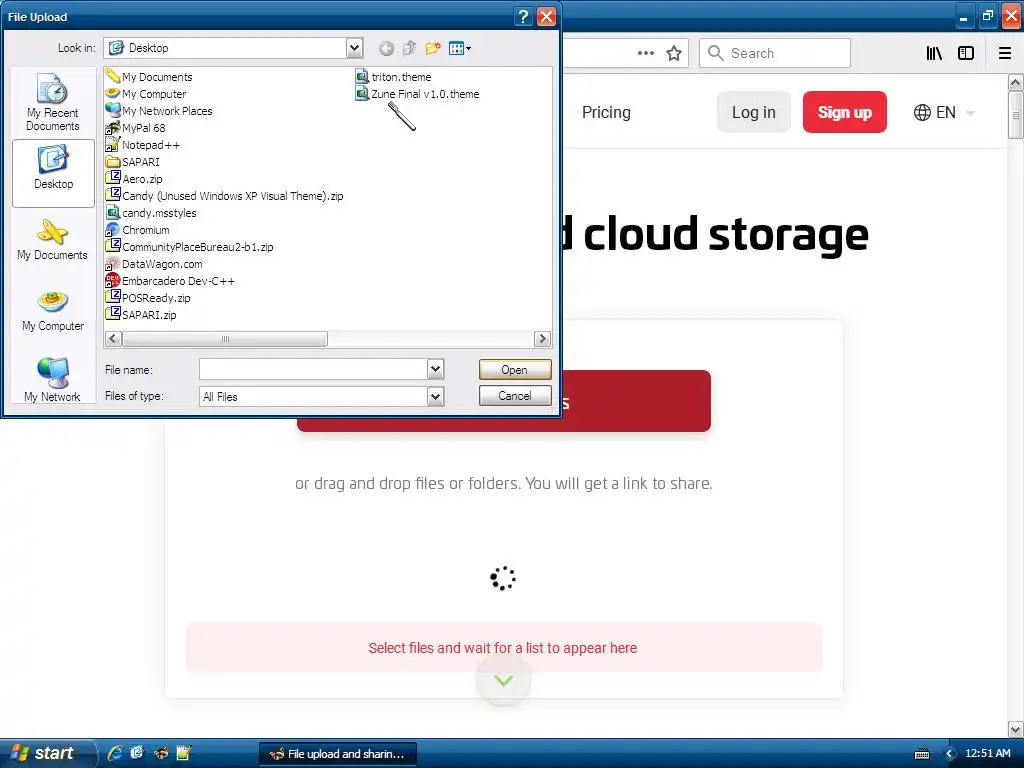
Task: Click the taskbar clock 12:51 AM
Action: coord(988,753)
